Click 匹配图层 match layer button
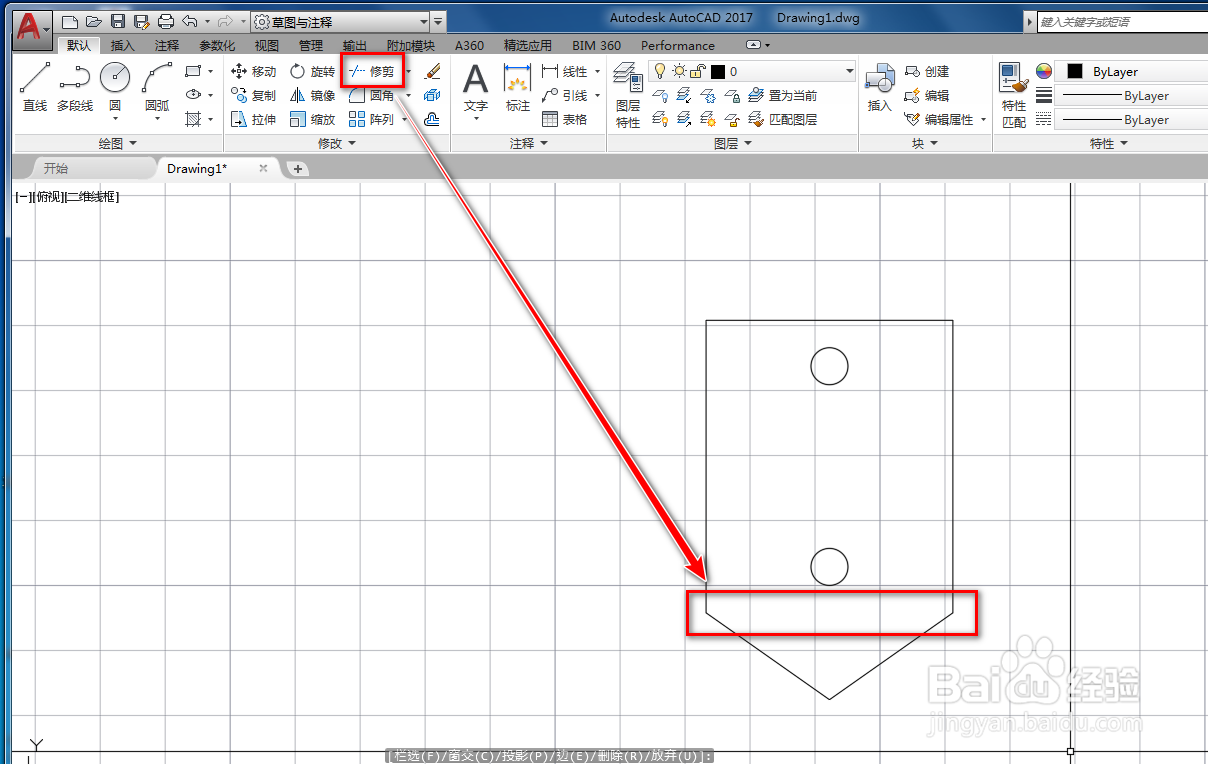Viewport: 1208px width, 764px height. 783,119
